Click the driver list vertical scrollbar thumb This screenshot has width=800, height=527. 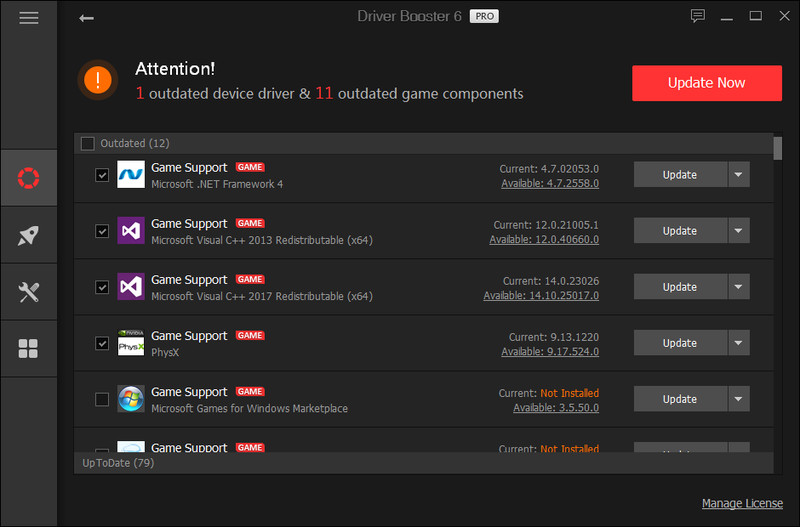tap(778, 148)
